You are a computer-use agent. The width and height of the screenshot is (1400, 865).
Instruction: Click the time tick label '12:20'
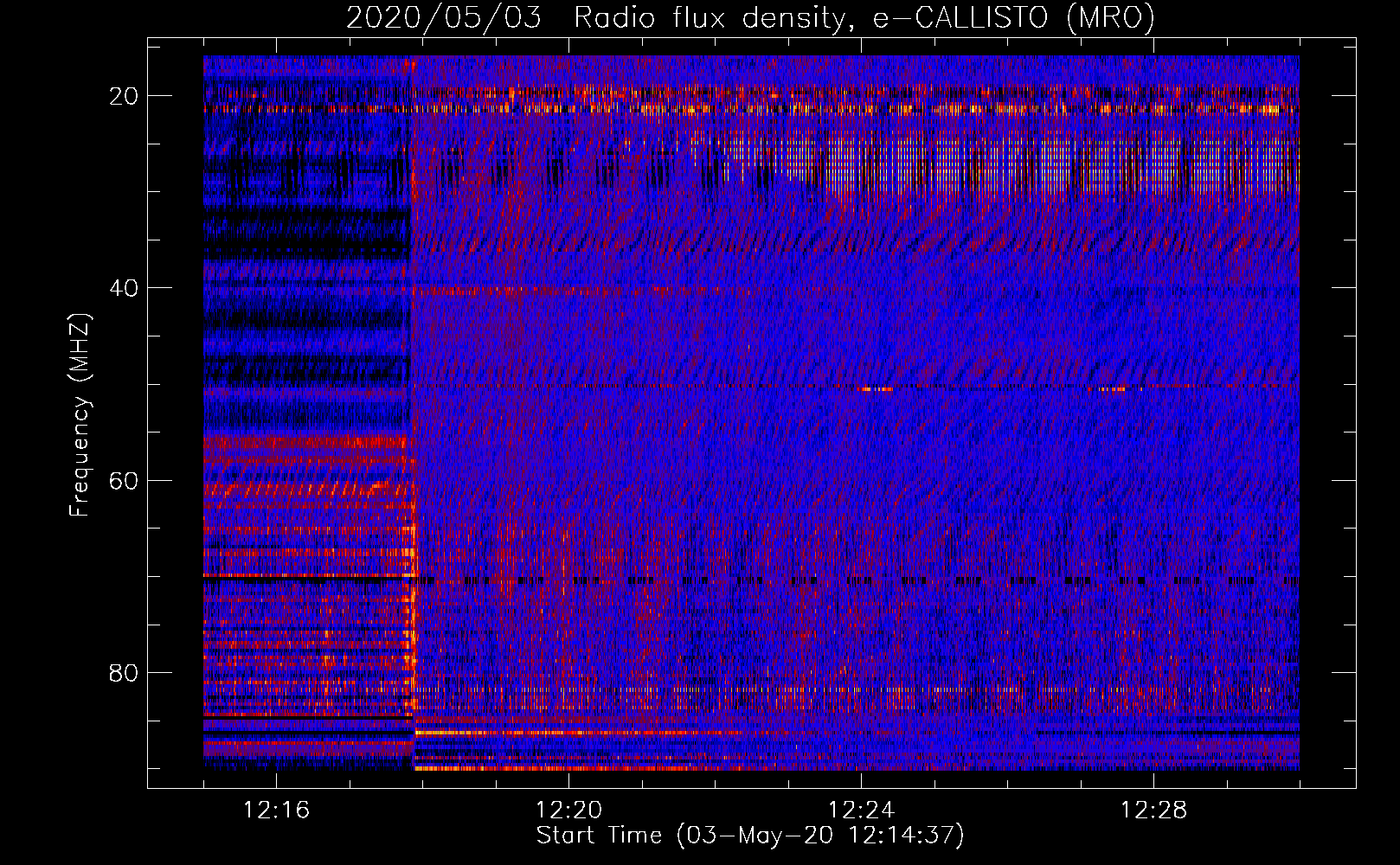point(568,811)
